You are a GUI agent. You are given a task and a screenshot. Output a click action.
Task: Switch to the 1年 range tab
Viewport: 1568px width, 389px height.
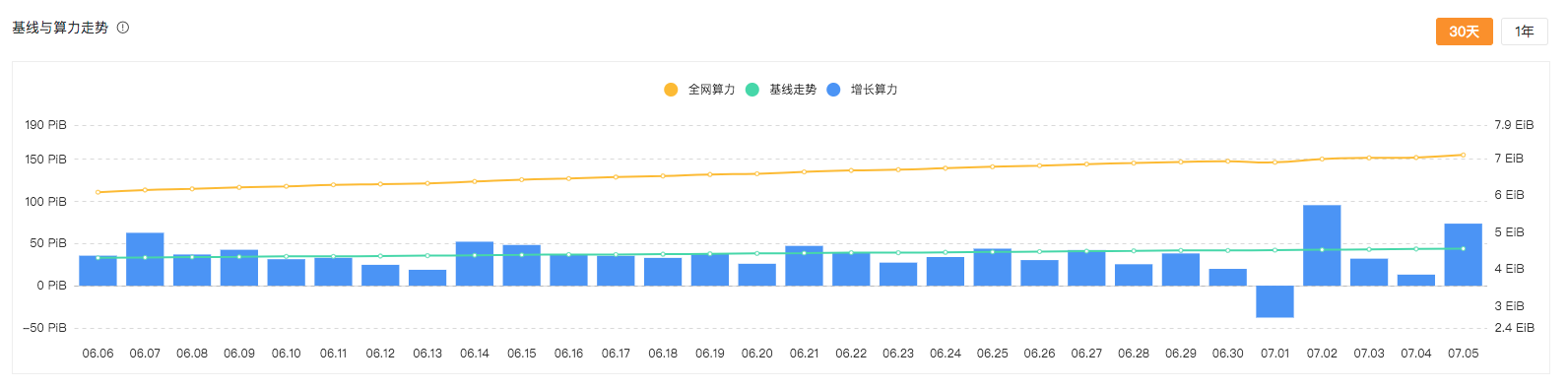[1525, 32]
